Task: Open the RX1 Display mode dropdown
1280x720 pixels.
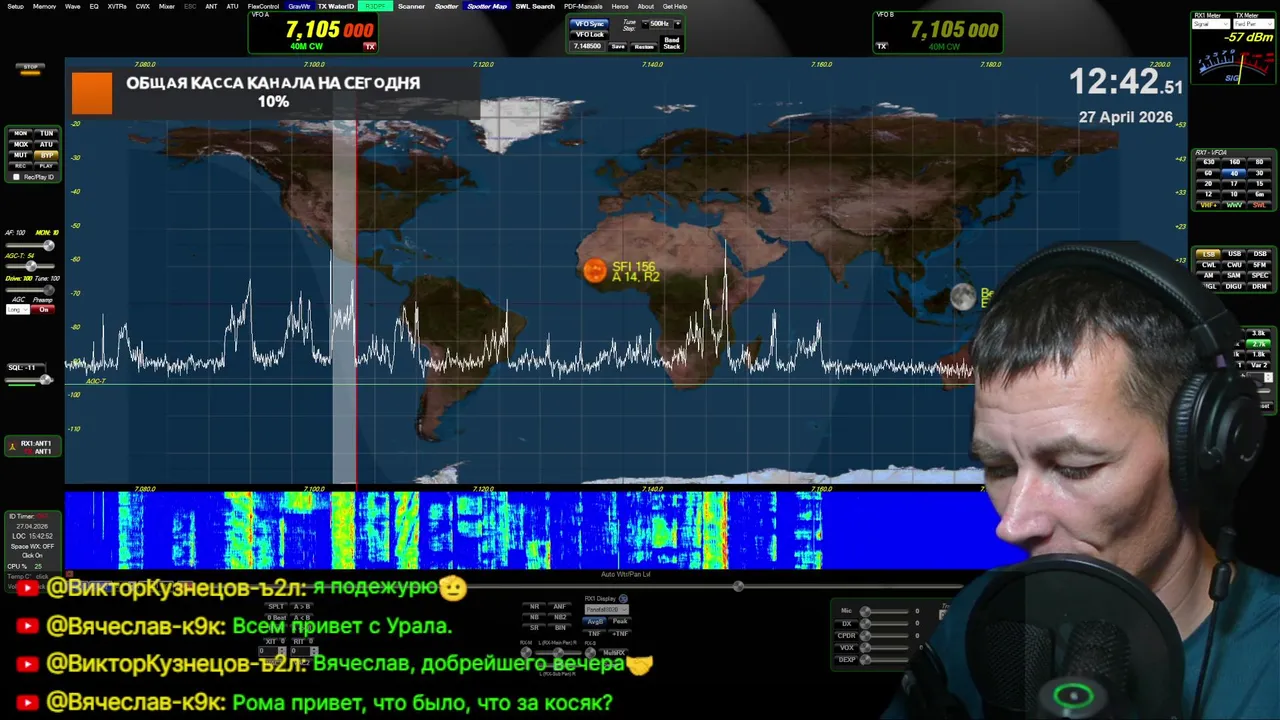Action: point(607,609)
